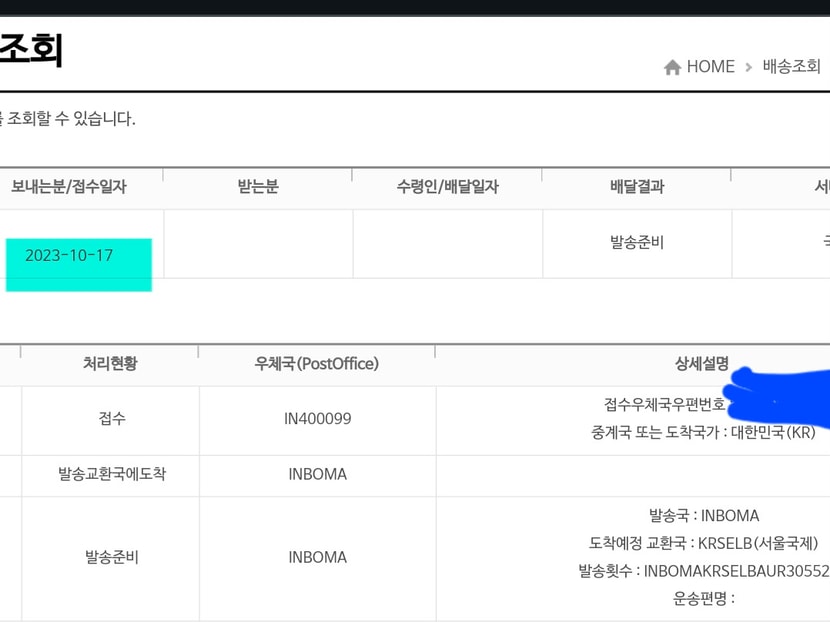Select the highlighted 2023-10-17 date cell
Viewport: 830px width, 622px height.
pyautogui.click(x=69, y=256)
